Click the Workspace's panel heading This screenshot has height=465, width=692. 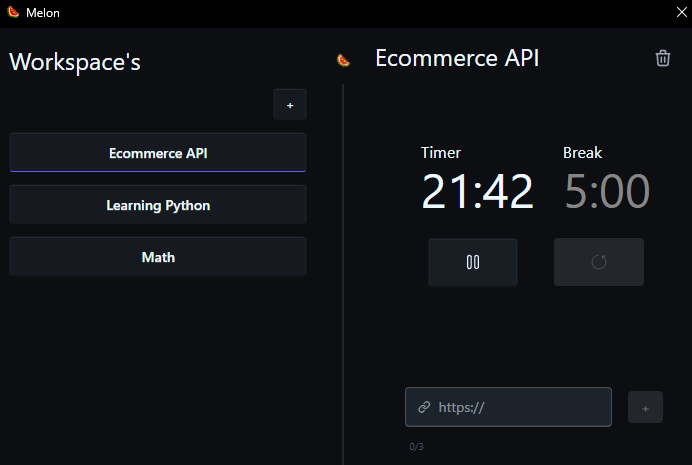(75, 62)
